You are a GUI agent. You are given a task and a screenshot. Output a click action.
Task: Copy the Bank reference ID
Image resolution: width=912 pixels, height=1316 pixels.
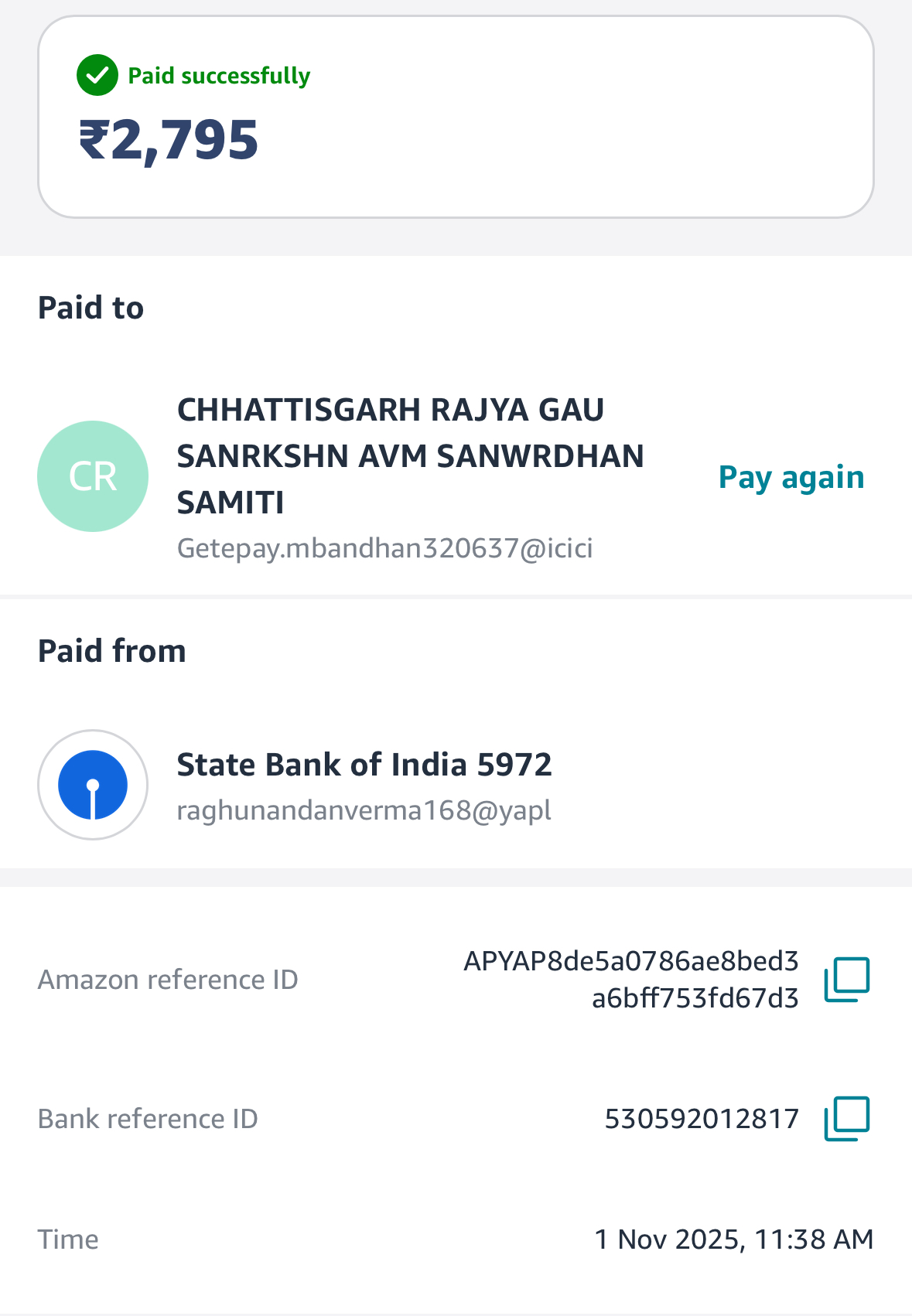click(847, 1118)
